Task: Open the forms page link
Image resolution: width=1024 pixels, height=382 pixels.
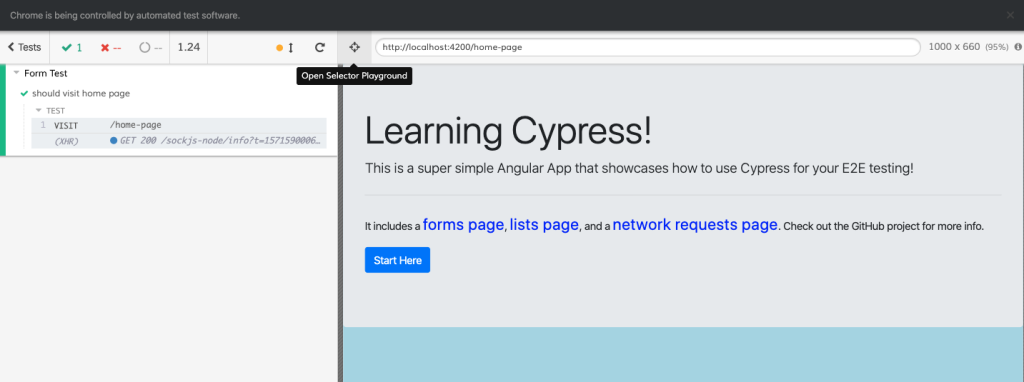Action: (x=463, y=225)
